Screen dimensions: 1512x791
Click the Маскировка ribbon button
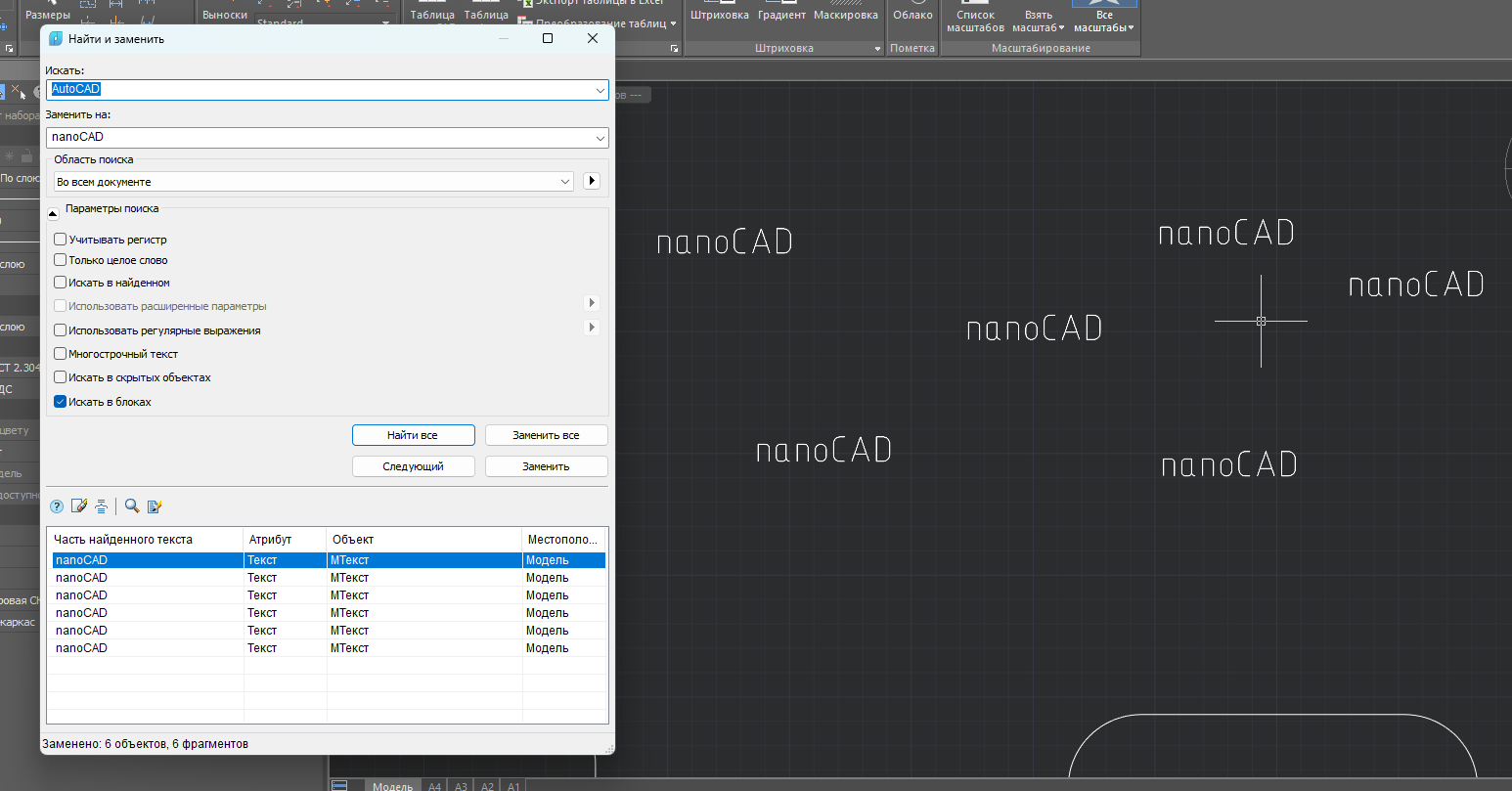846,12
